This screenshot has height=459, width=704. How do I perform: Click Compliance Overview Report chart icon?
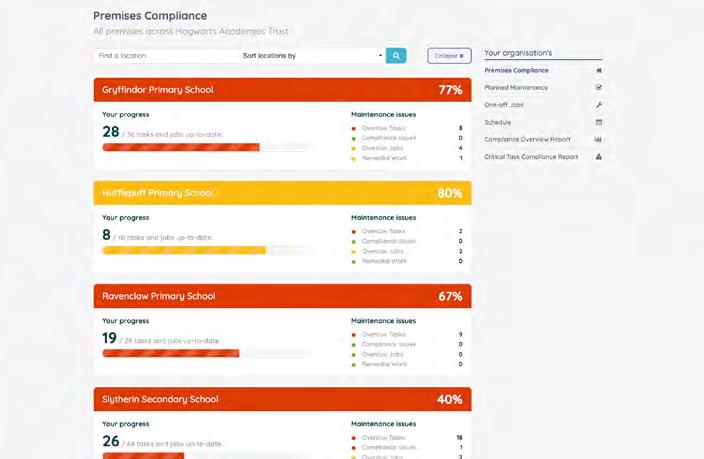pos(598,139)
